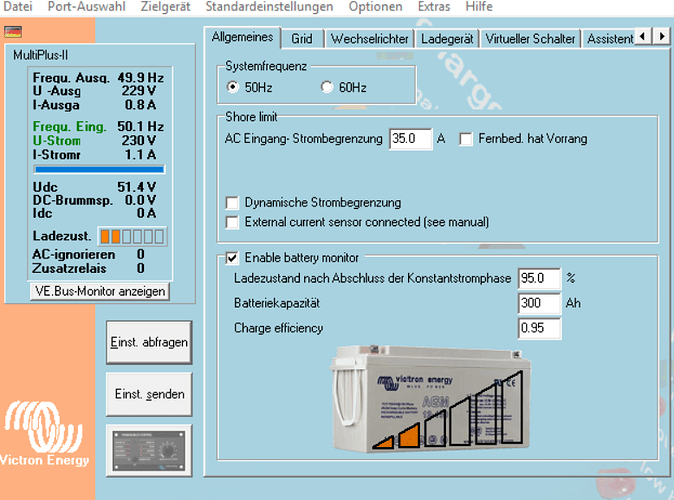Click the blue AC input current bar

tap(99, 169)
